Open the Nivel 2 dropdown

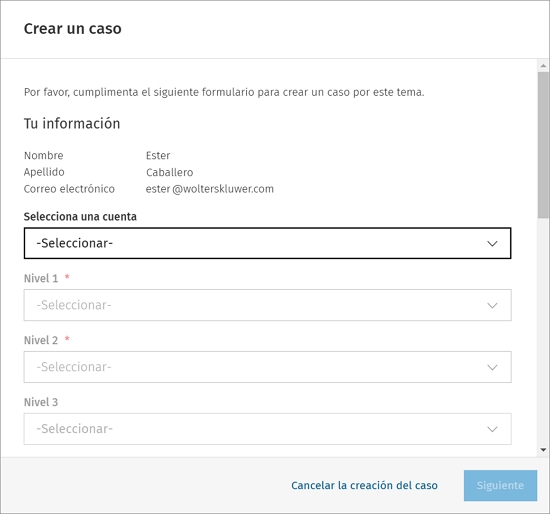click(x=267, y=367)
